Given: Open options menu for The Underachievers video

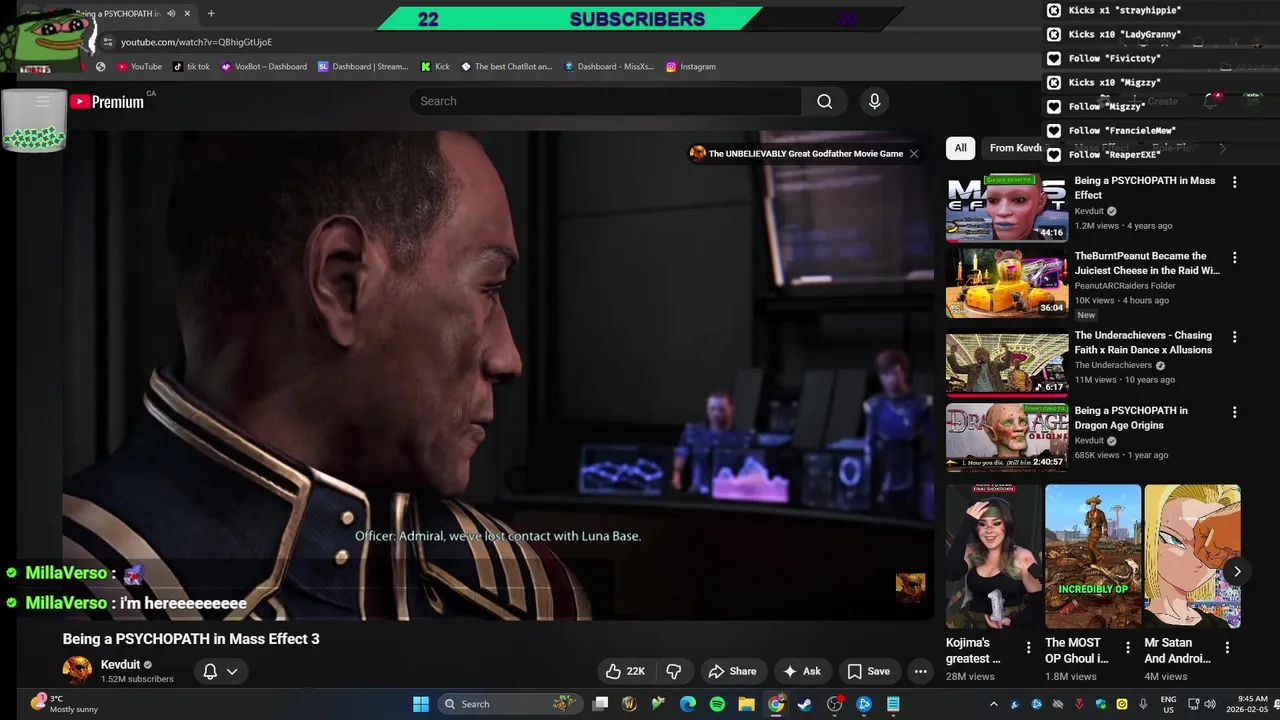Looking at the screenshot, I should pyautogui.click(x=1234, y=337).
